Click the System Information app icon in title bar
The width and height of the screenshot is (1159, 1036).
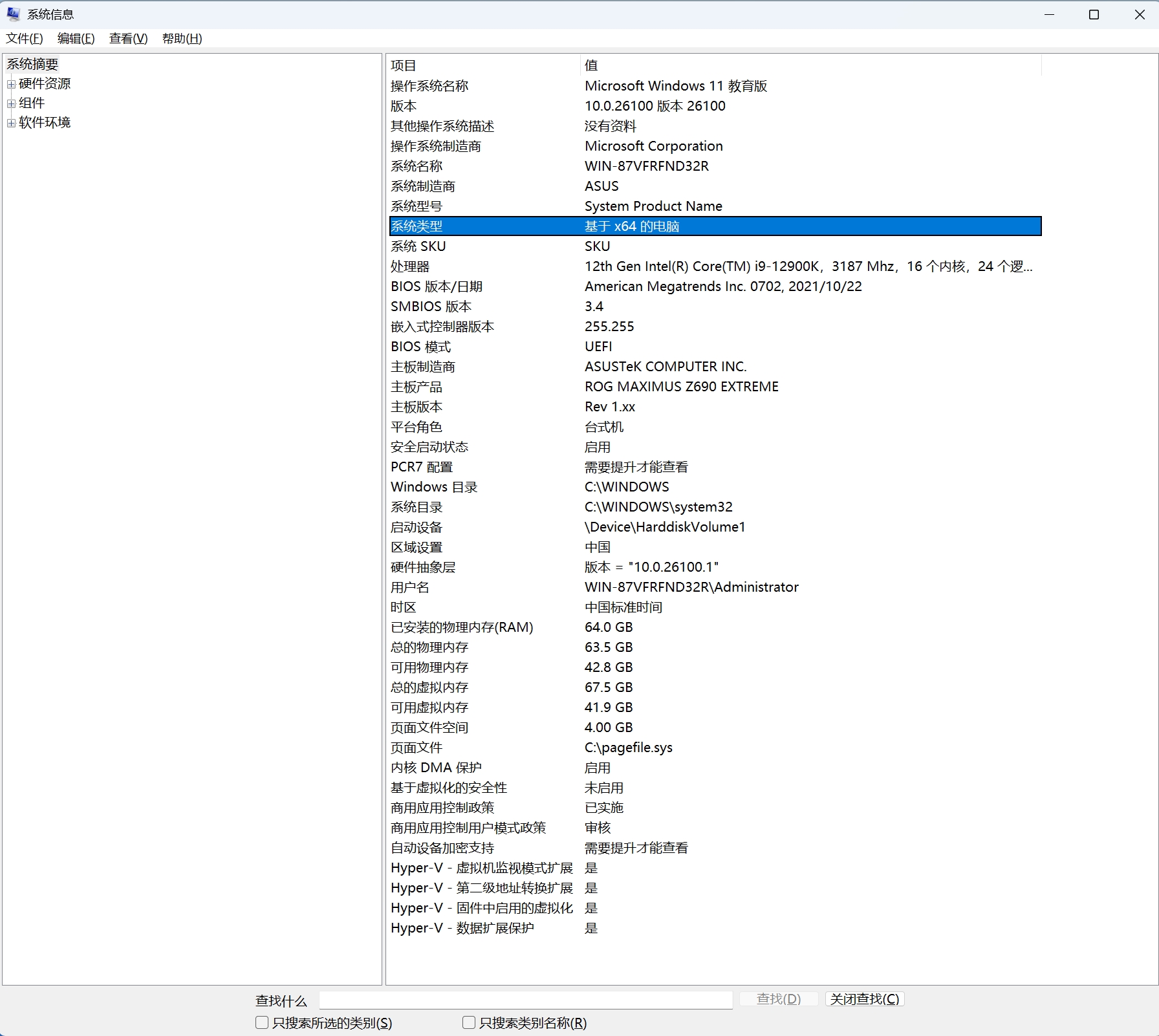coord(13,14)
